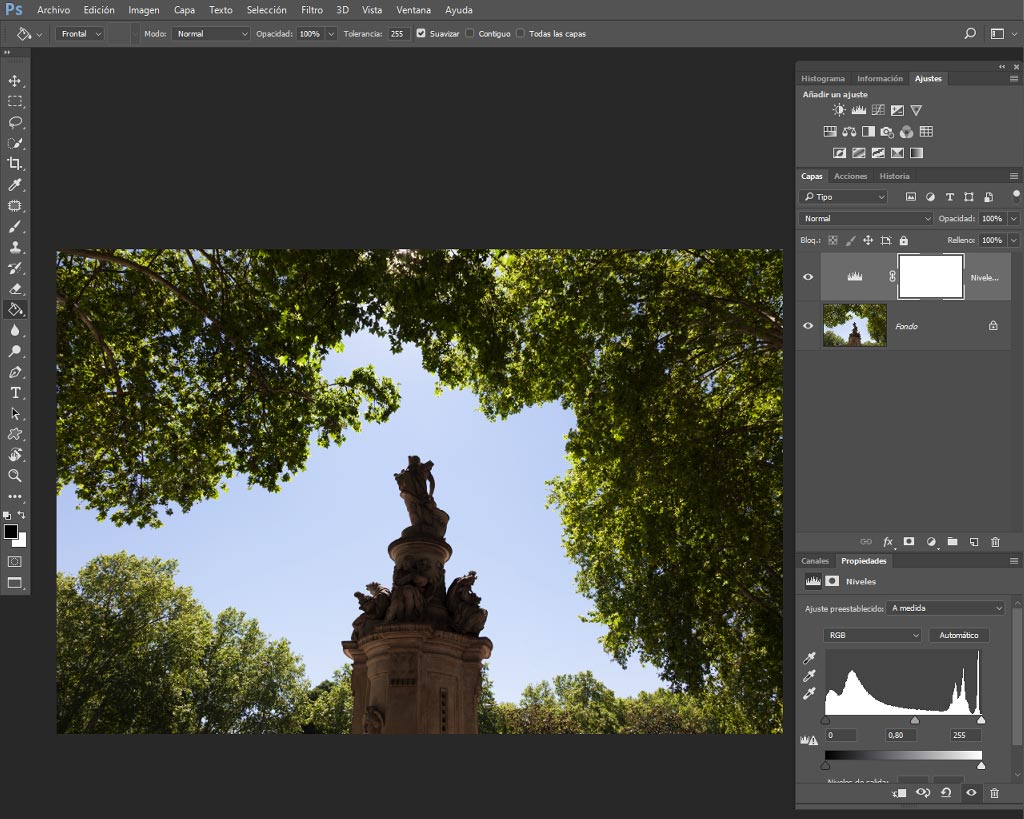Viewport: 1024px width, 819px height.
Task: Select the Crop tool
Action: point(14,164)
